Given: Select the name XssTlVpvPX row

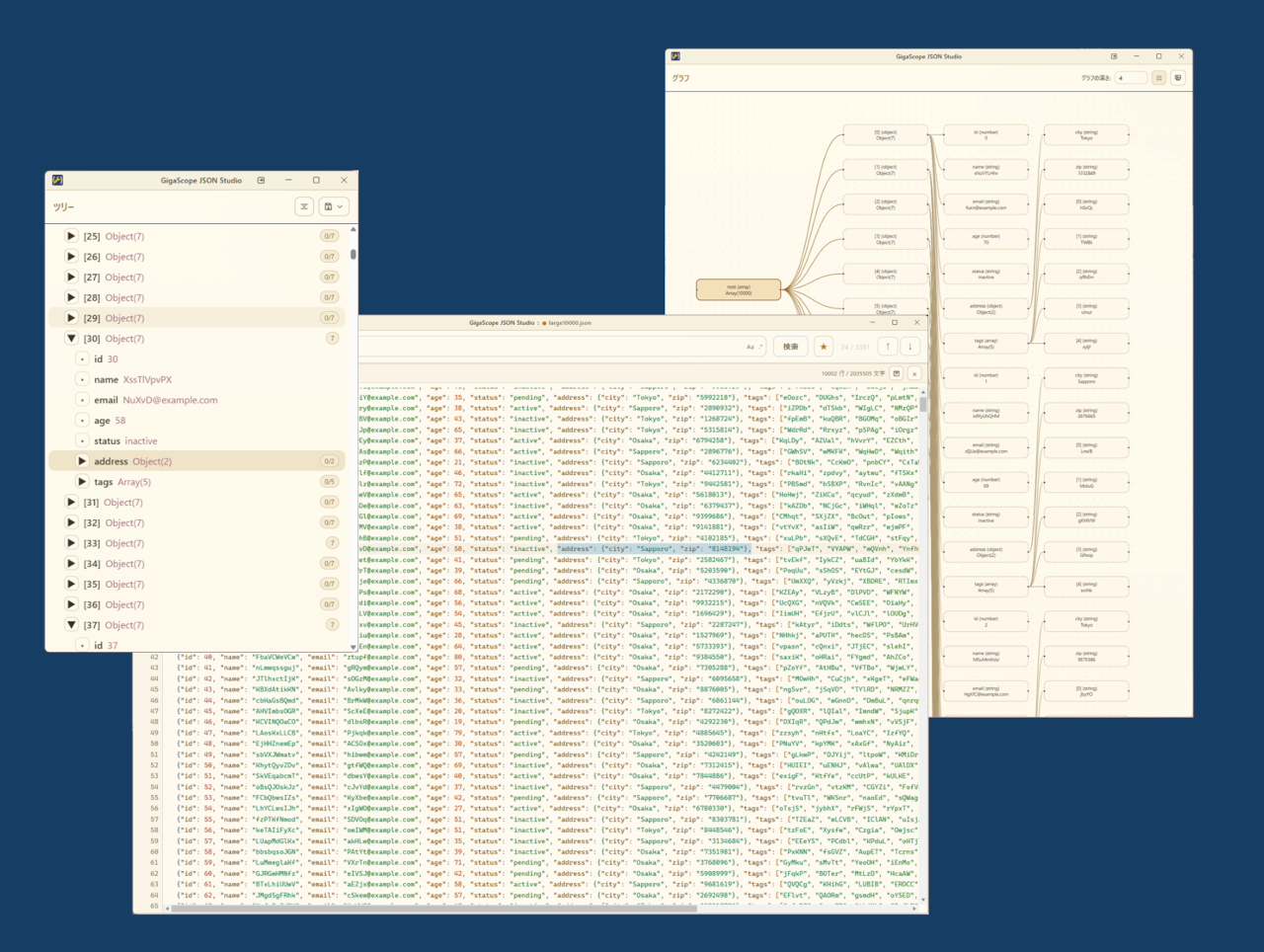Looking at the screenshot, I should 197,379.
